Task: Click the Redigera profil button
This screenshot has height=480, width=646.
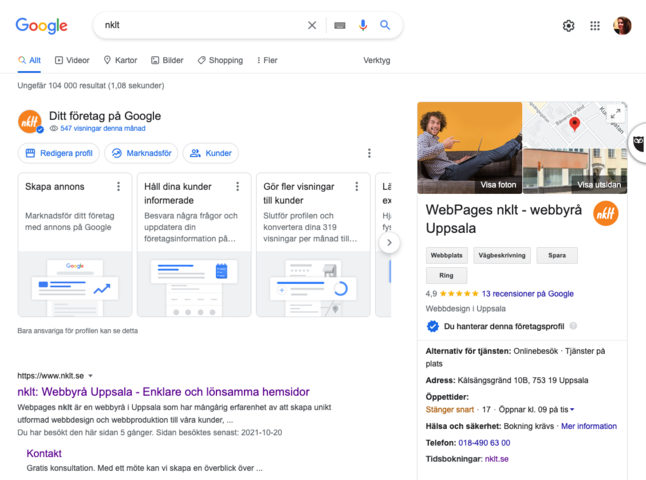Action: point(59,153)
